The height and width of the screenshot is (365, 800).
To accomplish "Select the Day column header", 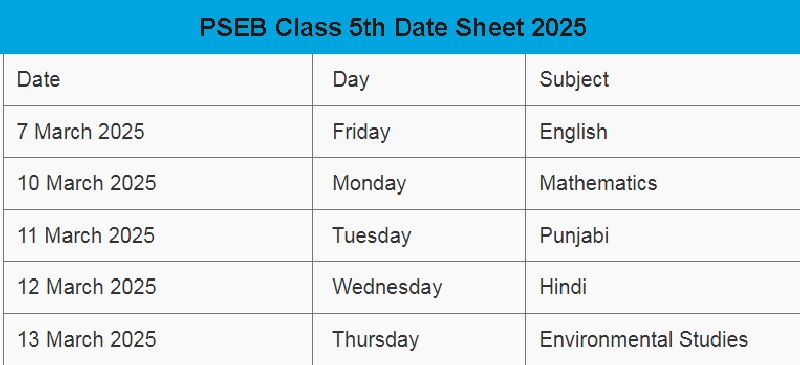I will 419,80.
